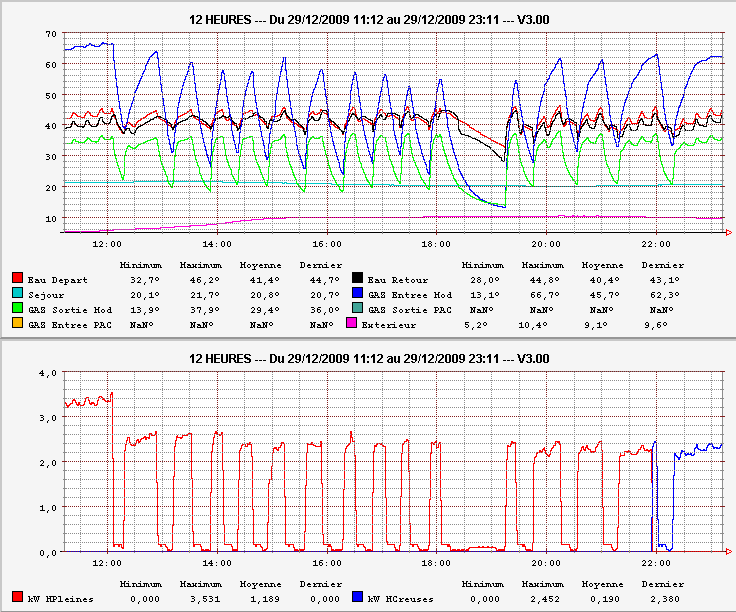Click the temperature chart title text
The image size is (736, 612).
tap(368, 19)
